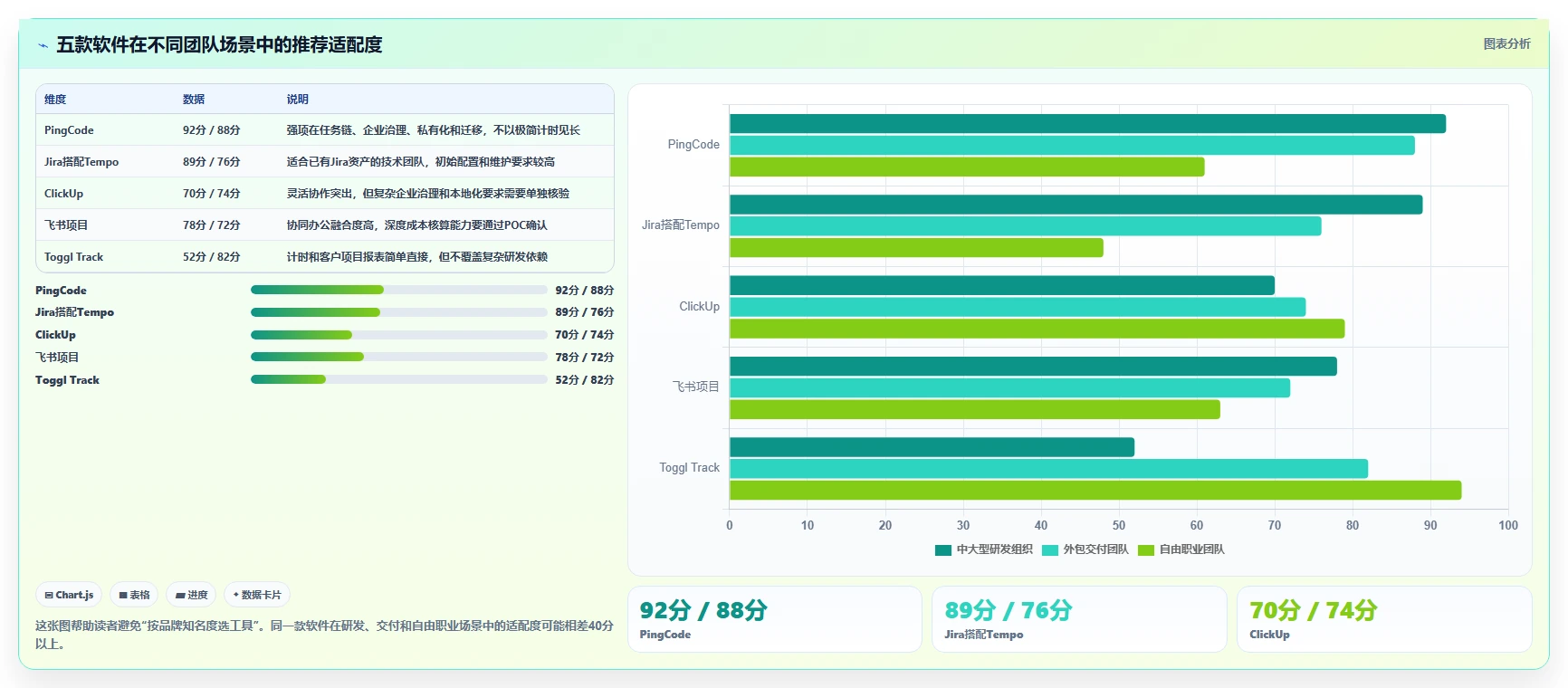1568x688 pixels.
Task: Click the 数据卡片 tag chip
Action: tap(257, 595)
